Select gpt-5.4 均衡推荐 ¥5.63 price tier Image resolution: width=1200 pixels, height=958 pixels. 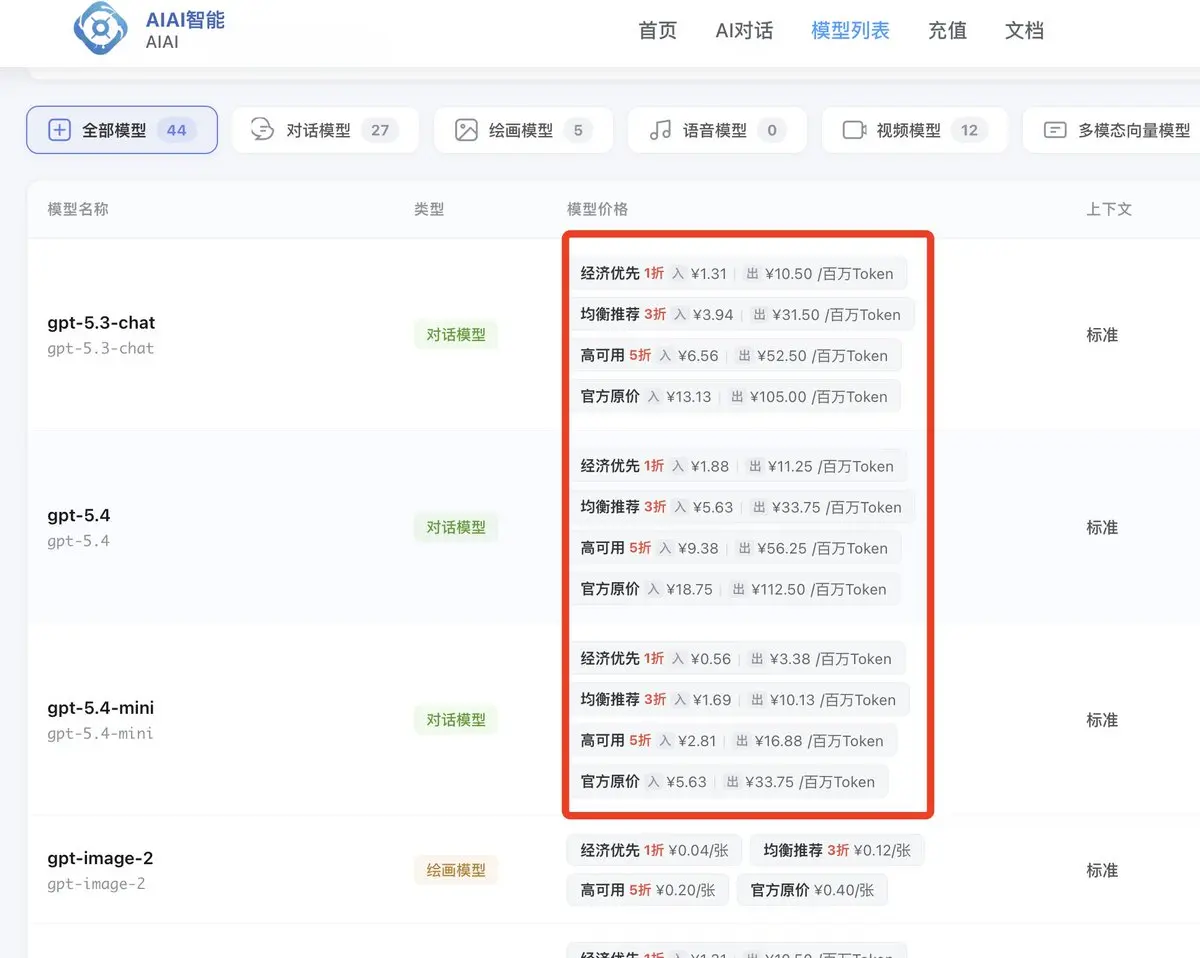point(741,507)
